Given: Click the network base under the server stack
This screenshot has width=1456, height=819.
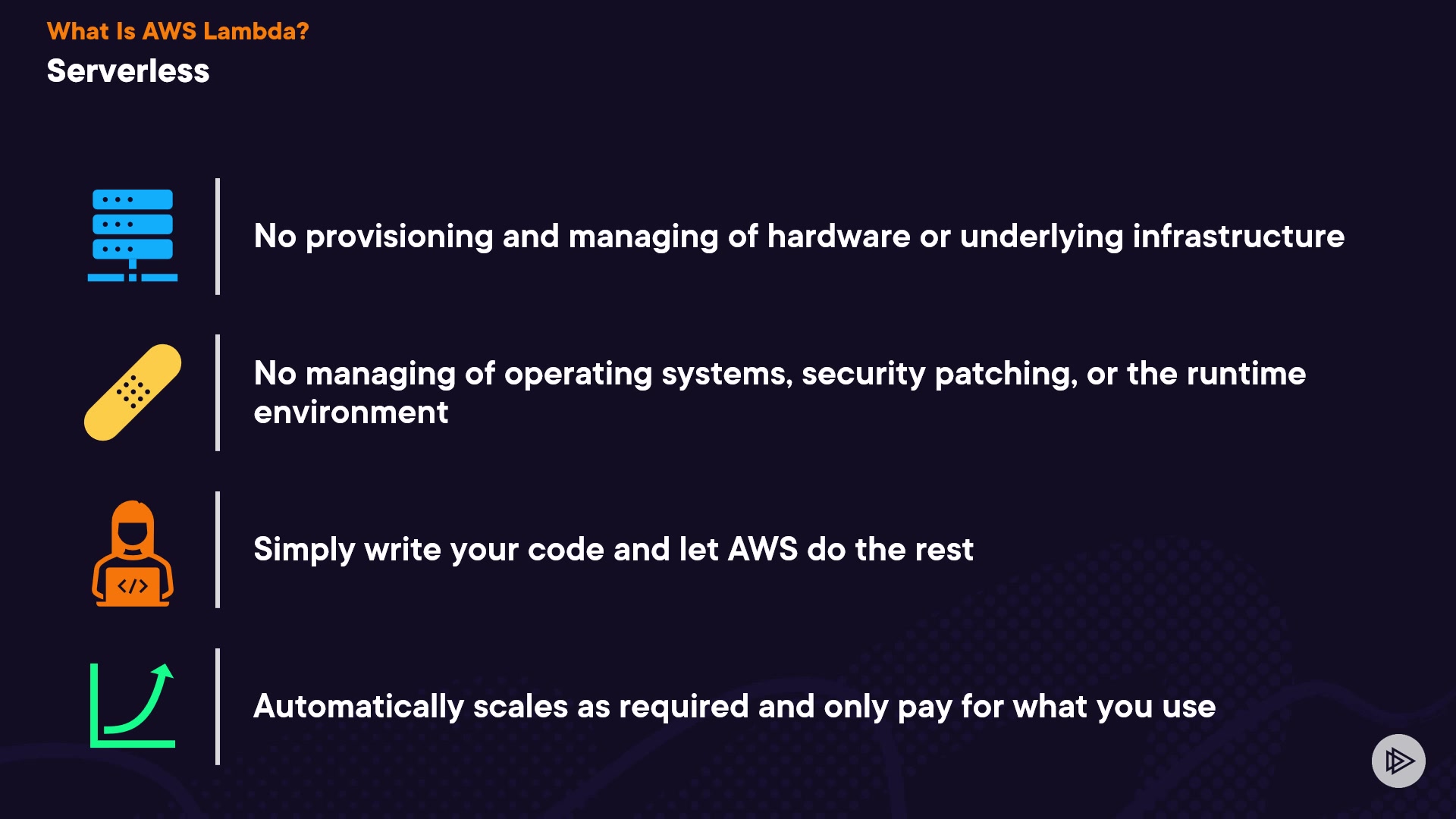Looking at the screenshot, I should (x=133, y=276).
